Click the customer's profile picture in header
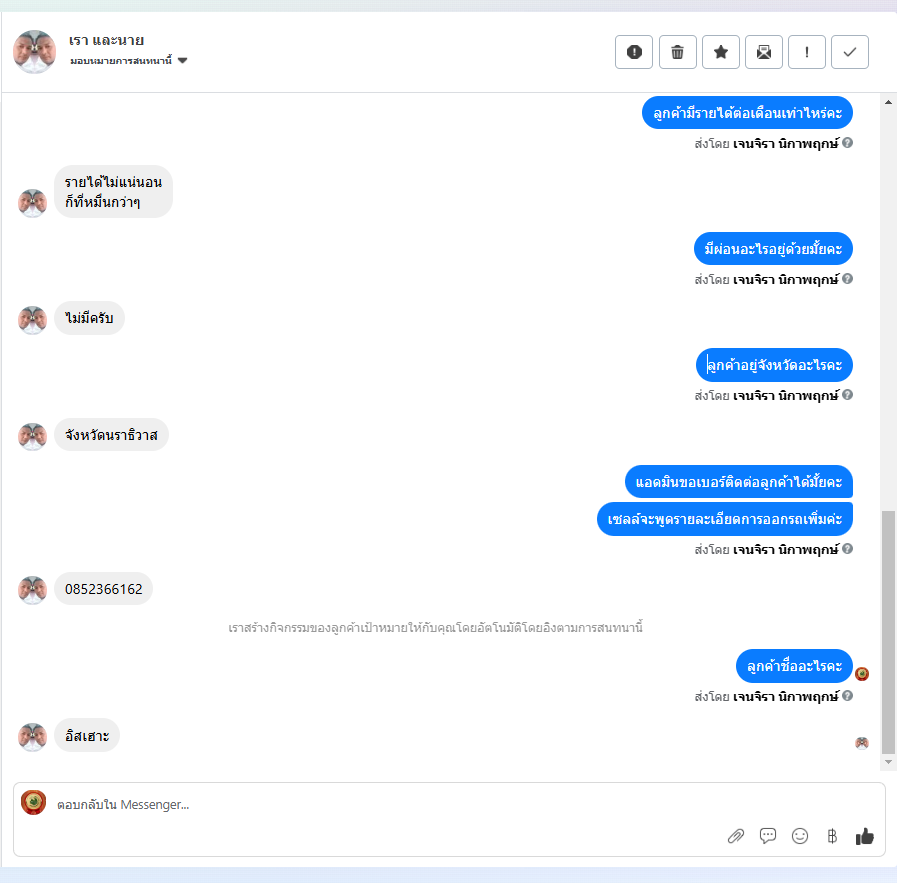897x883 pixels. (x=34, y=51)
